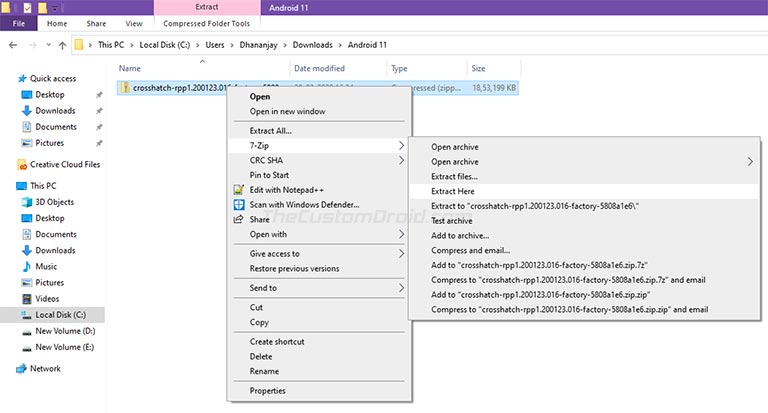
Task: Select the 3D Objects folder icon
Action: [x=26, y=202]
